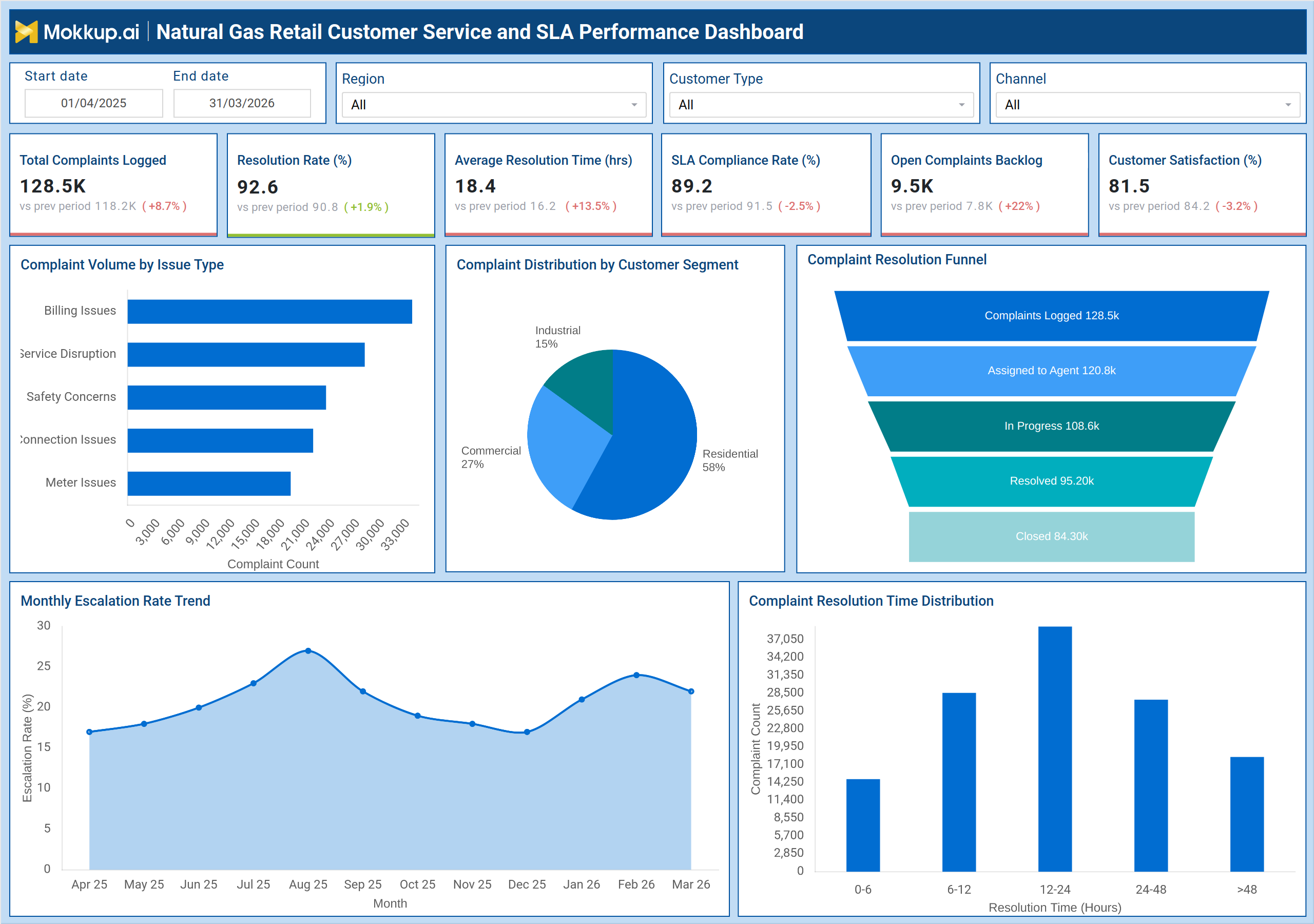
Task: Click the Customer Satisfaction value 81.5
Action: (x=1129, y=186)
